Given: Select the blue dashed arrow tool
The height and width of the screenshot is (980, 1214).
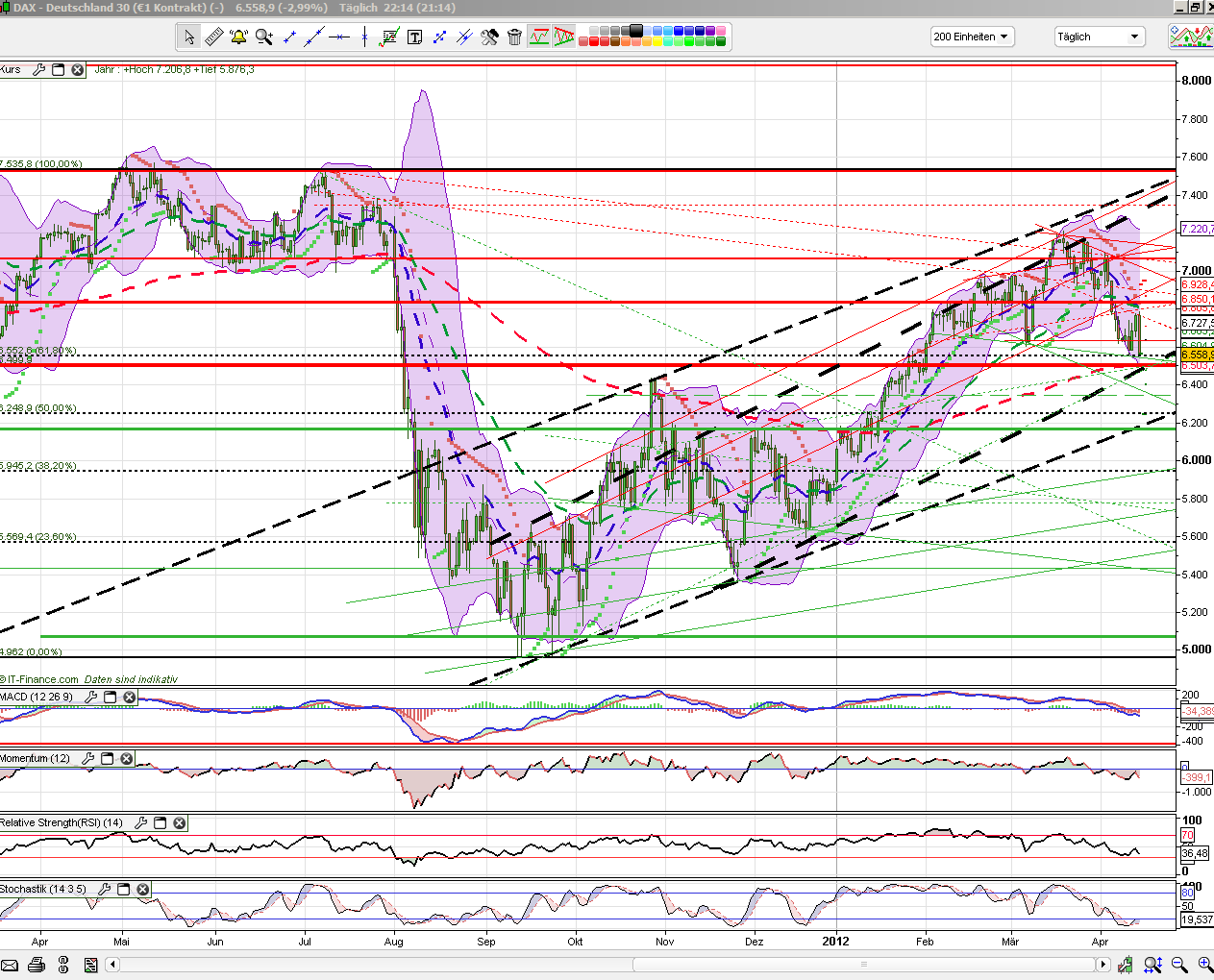Looking at the screenshot, I should 439,37.
